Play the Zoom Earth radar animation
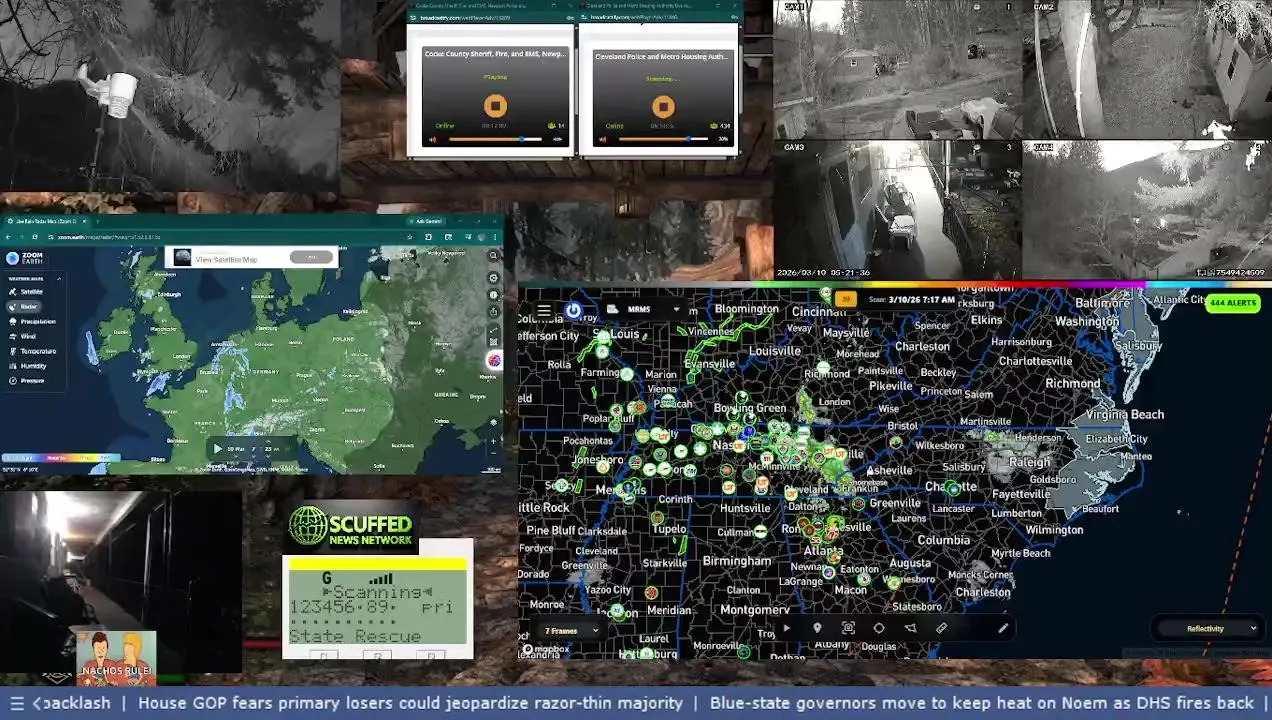 click(218, 449)
